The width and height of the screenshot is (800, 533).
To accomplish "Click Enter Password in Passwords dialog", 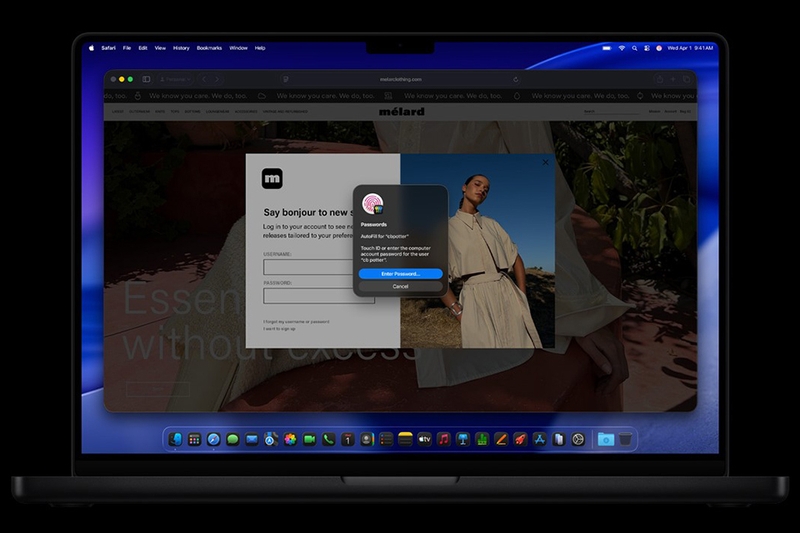I will coord(401,274).
